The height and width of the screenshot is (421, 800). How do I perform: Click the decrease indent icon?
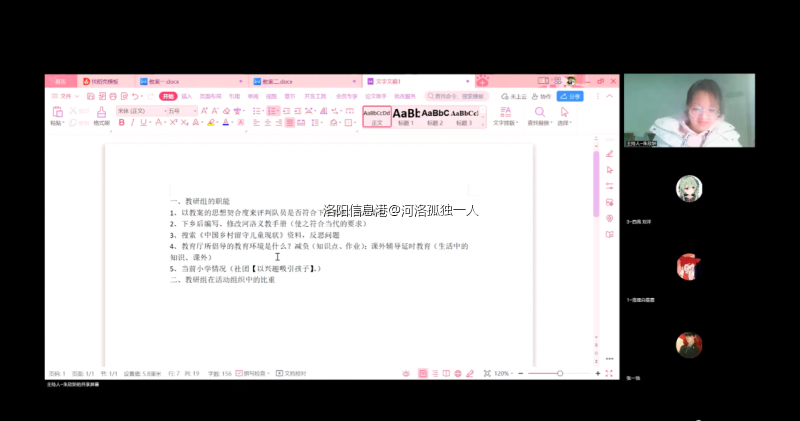[287, 111]
